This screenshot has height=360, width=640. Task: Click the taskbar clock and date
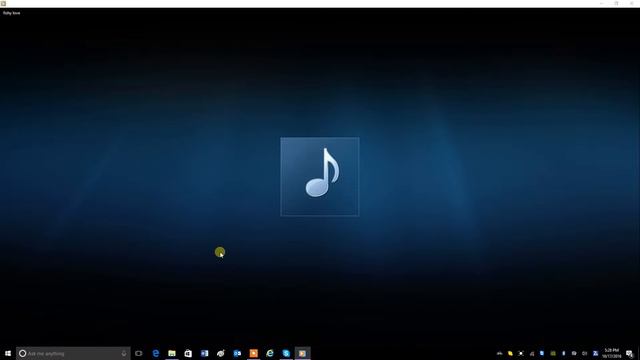click(611, 353)
